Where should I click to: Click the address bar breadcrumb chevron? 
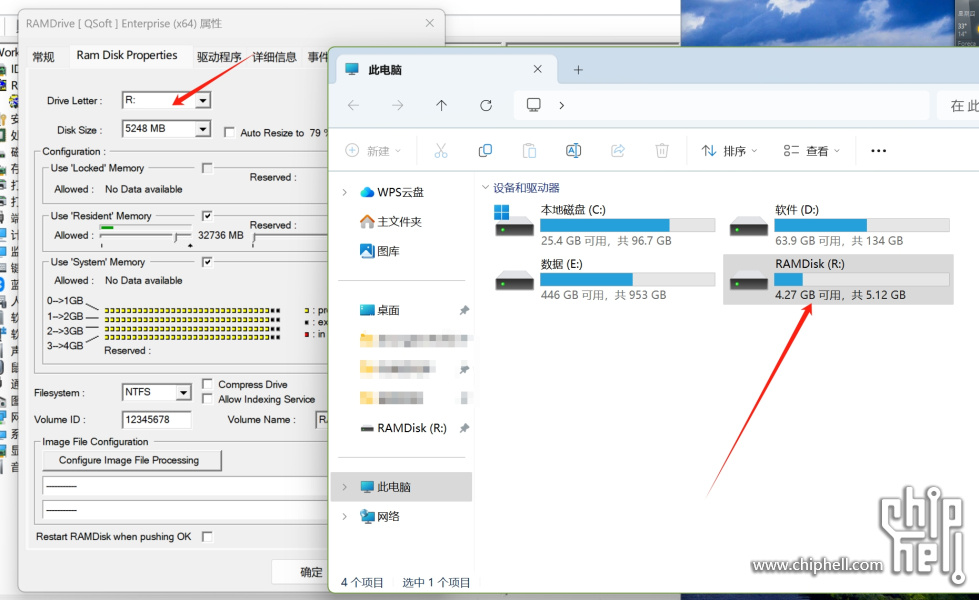pyautogui.click(x=561, y=106)
